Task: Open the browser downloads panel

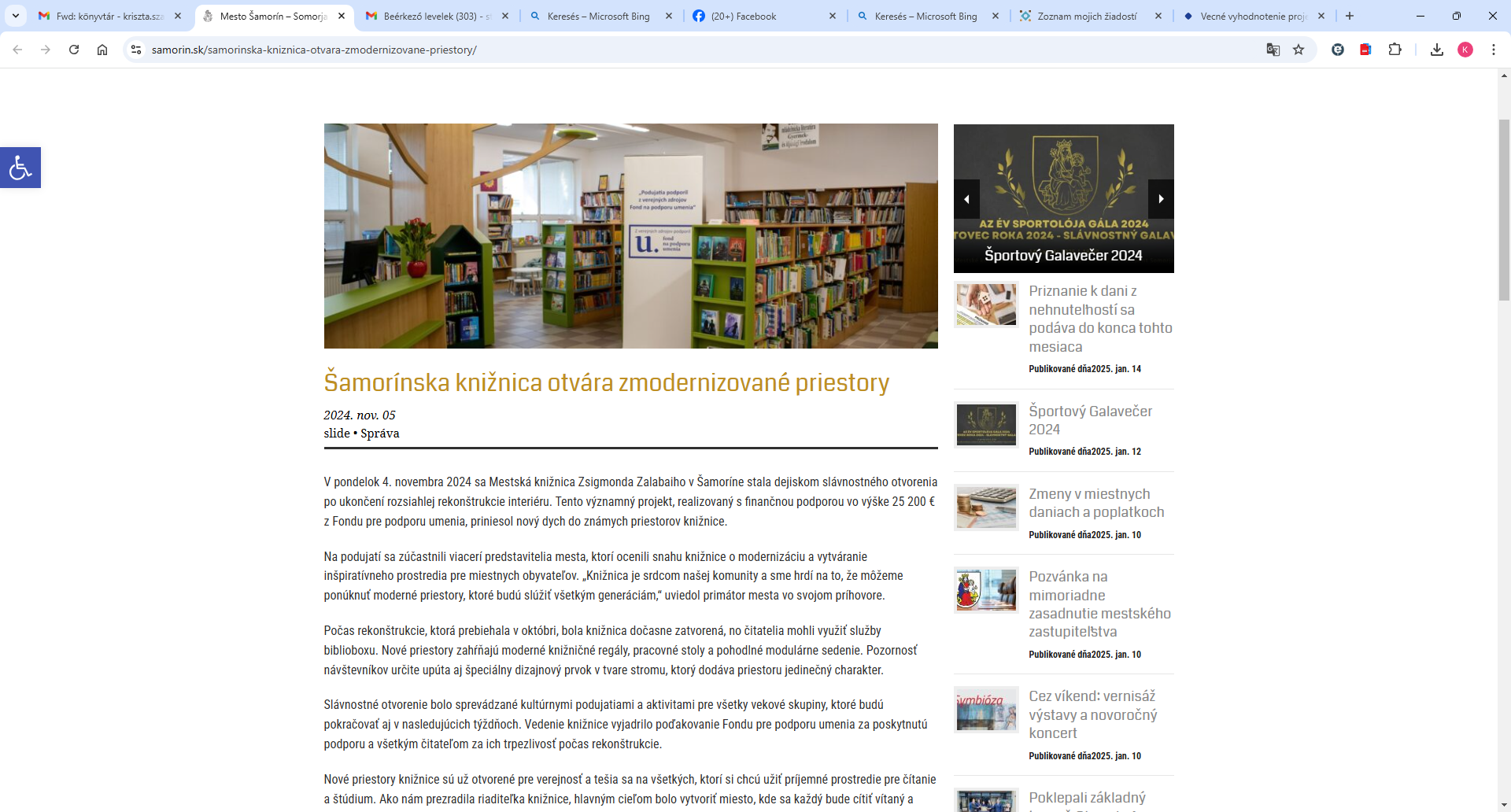Action: click(x=1437, y=50)
